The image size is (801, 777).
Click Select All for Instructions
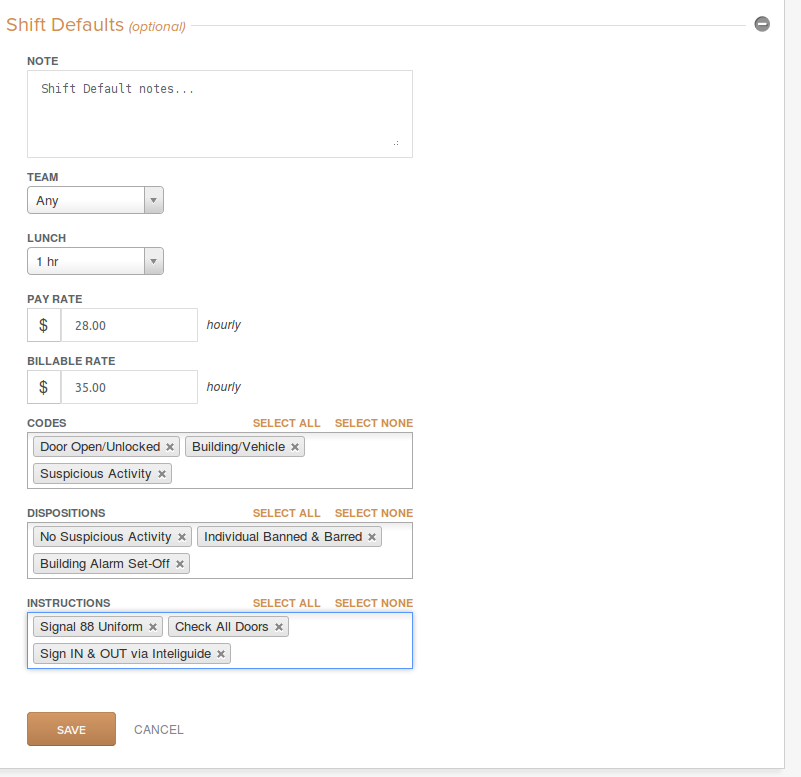point(286,603)
